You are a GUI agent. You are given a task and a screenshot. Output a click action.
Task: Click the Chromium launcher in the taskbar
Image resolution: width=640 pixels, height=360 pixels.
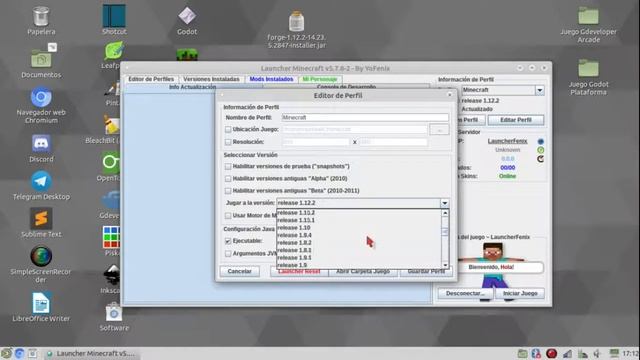tap(19, 353)
